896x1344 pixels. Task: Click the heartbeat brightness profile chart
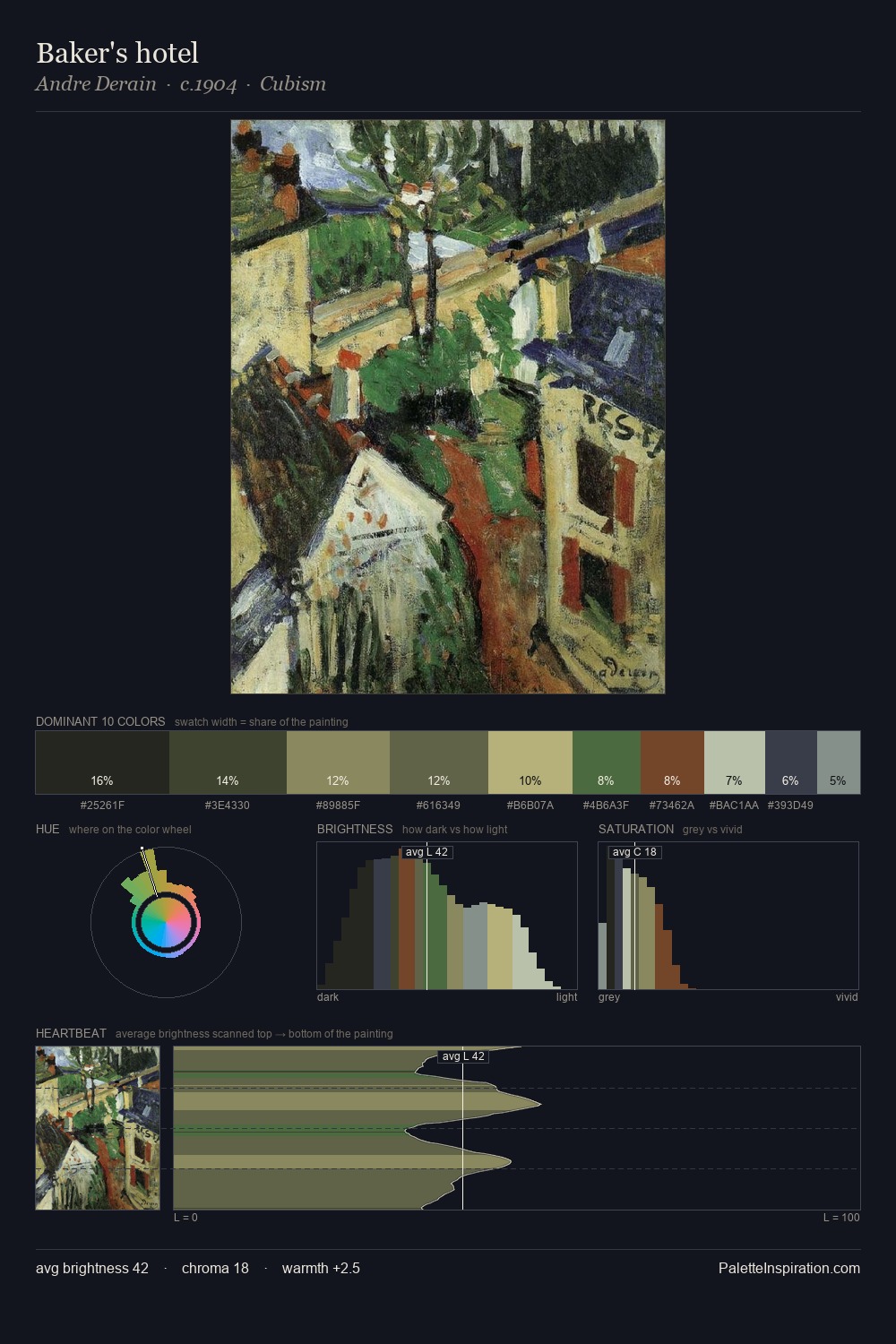[x=517, y=1128]
